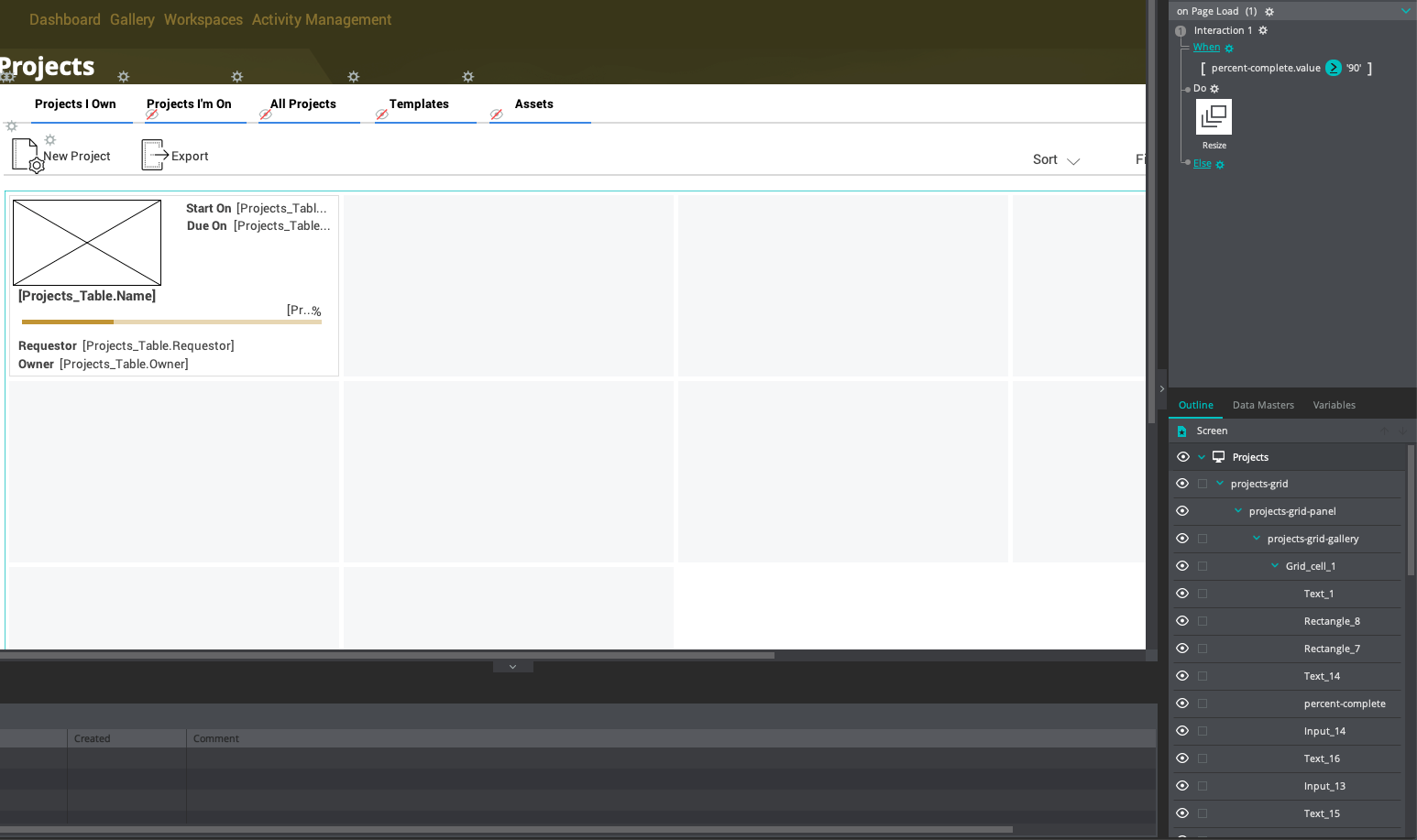Open settings gear next to on Page Load
The width and height of the screenshot is (1417, 840).
click(1269, 12)
